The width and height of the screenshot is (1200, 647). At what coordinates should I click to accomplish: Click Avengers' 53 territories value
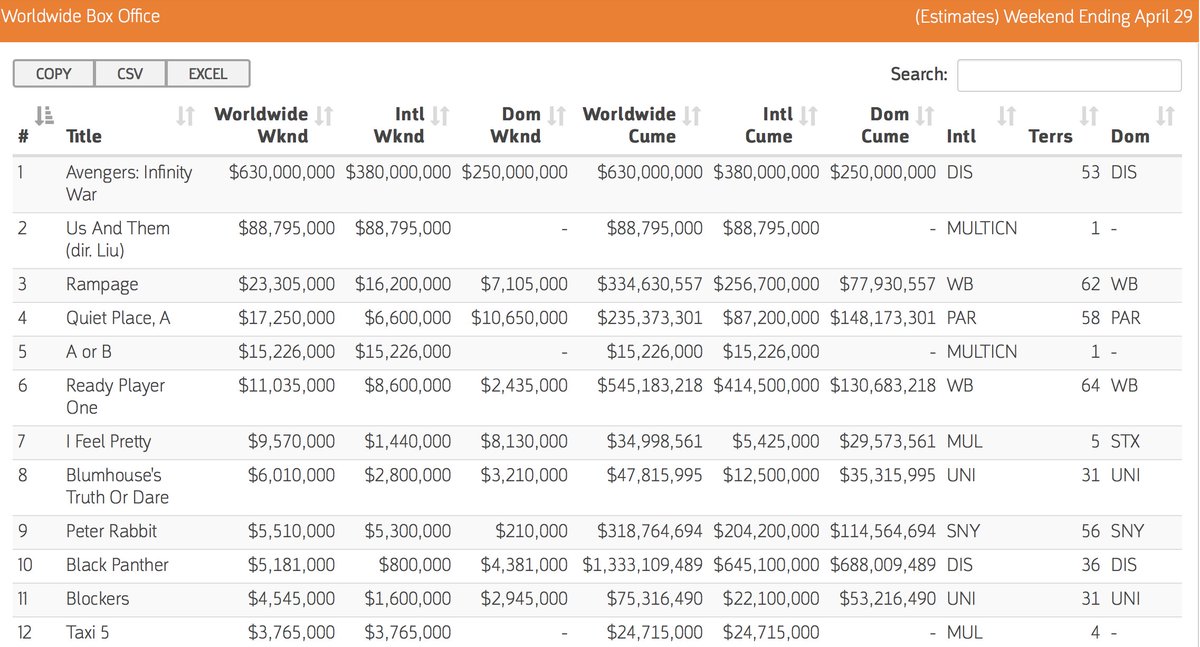[1090, 172]
